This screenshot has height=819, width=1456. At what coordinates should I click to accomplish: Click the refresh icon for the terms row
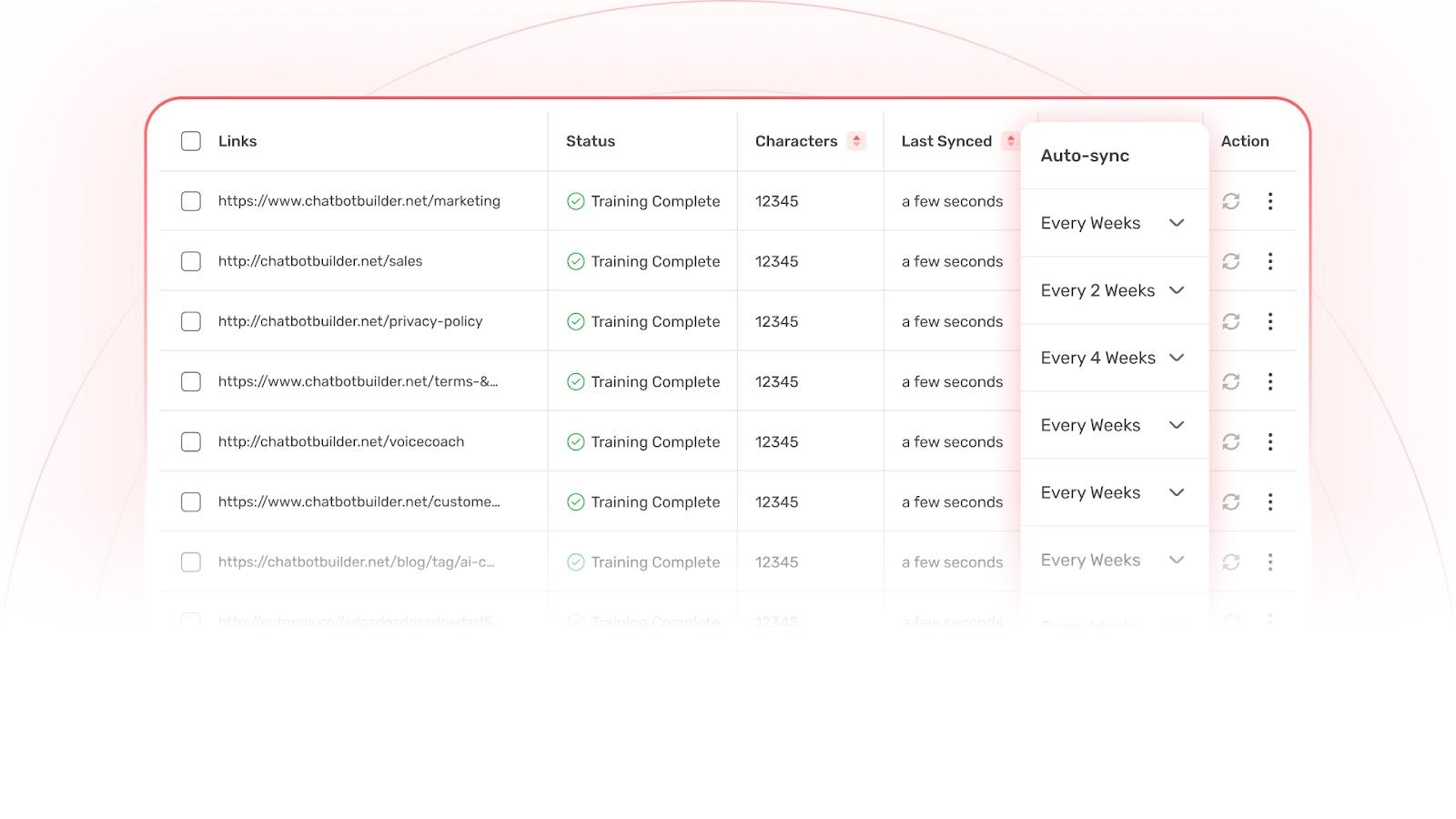pos(1231,381)
